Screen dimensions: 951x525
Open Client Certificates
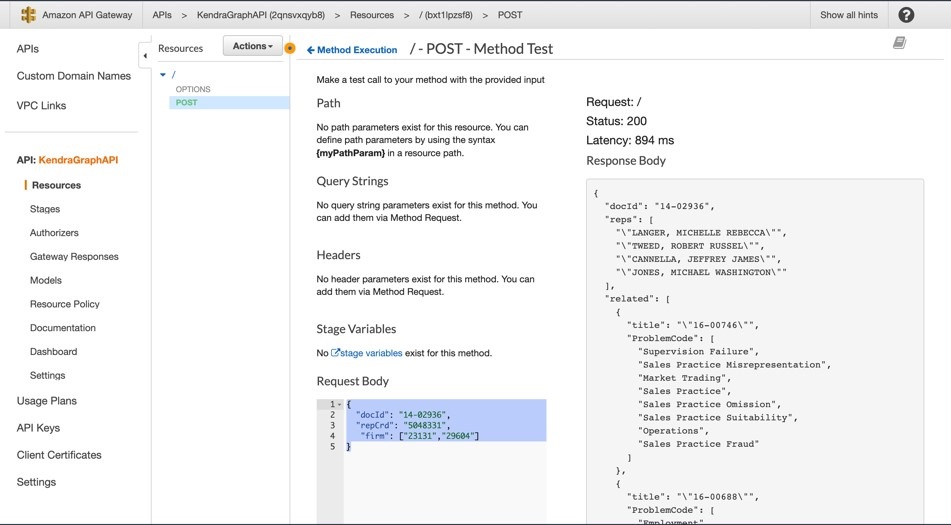tap(59, 455)
